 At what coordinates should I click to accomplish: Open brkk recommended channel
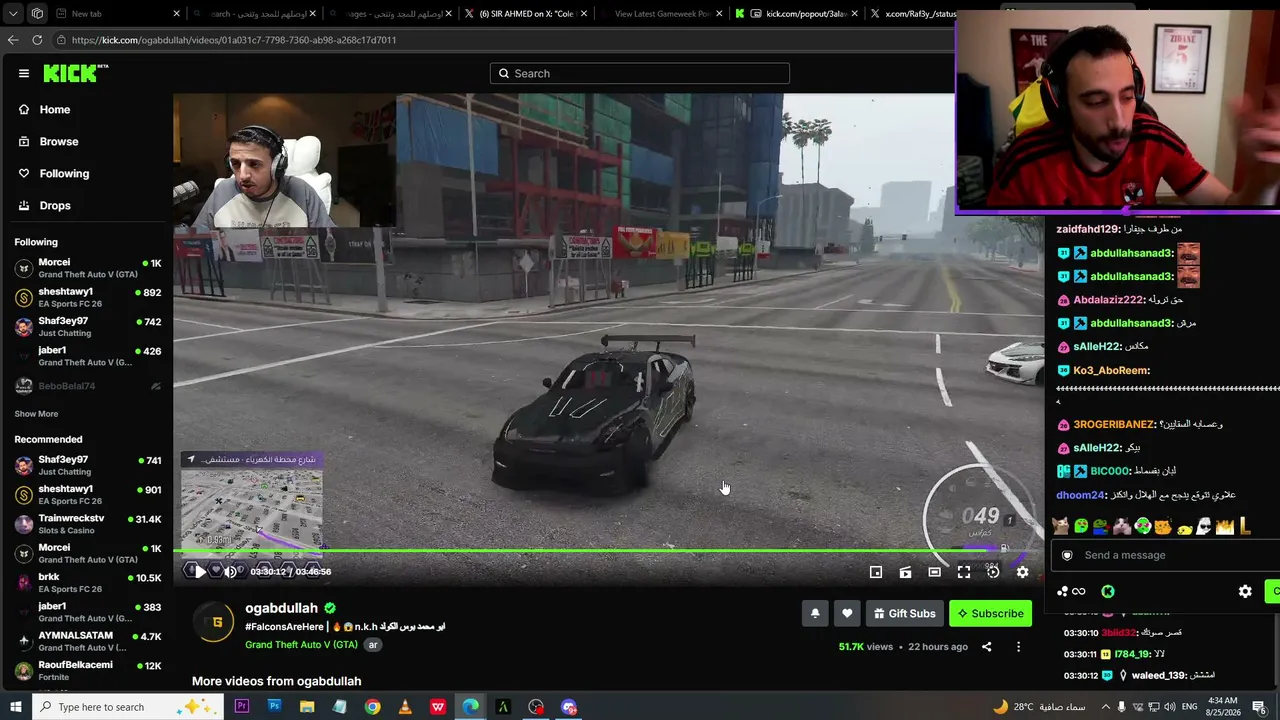pos(87,583)
